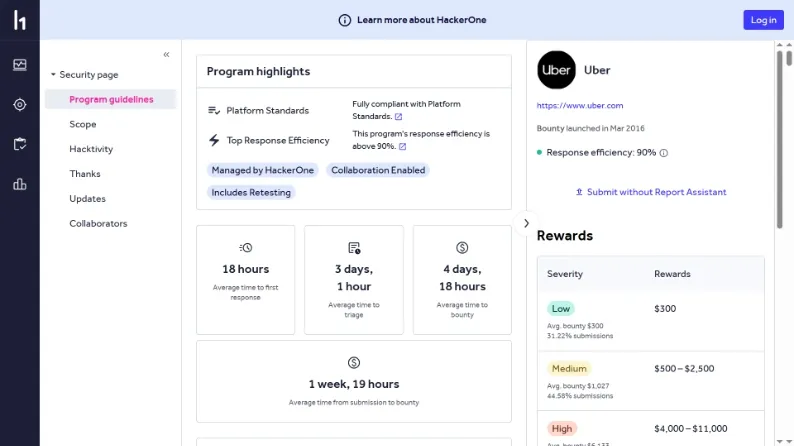The image size is (794, 446).
Task: Open the dashboard chart icon in sidebar
Action: click(x=20, y=65)
